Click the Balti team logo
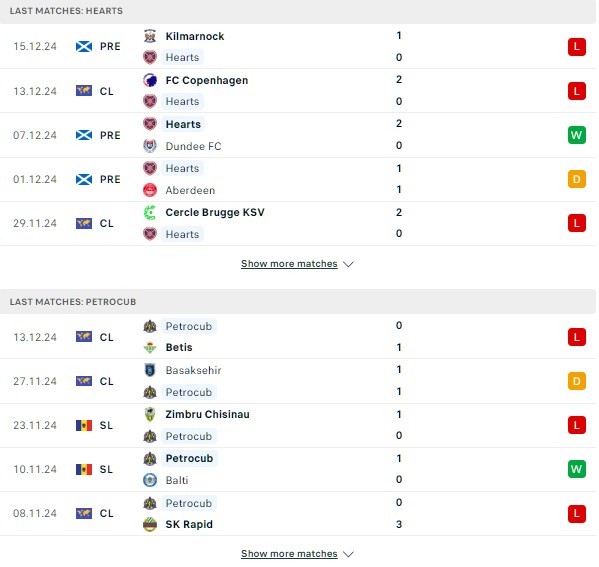599x567 pixels. 150,480
